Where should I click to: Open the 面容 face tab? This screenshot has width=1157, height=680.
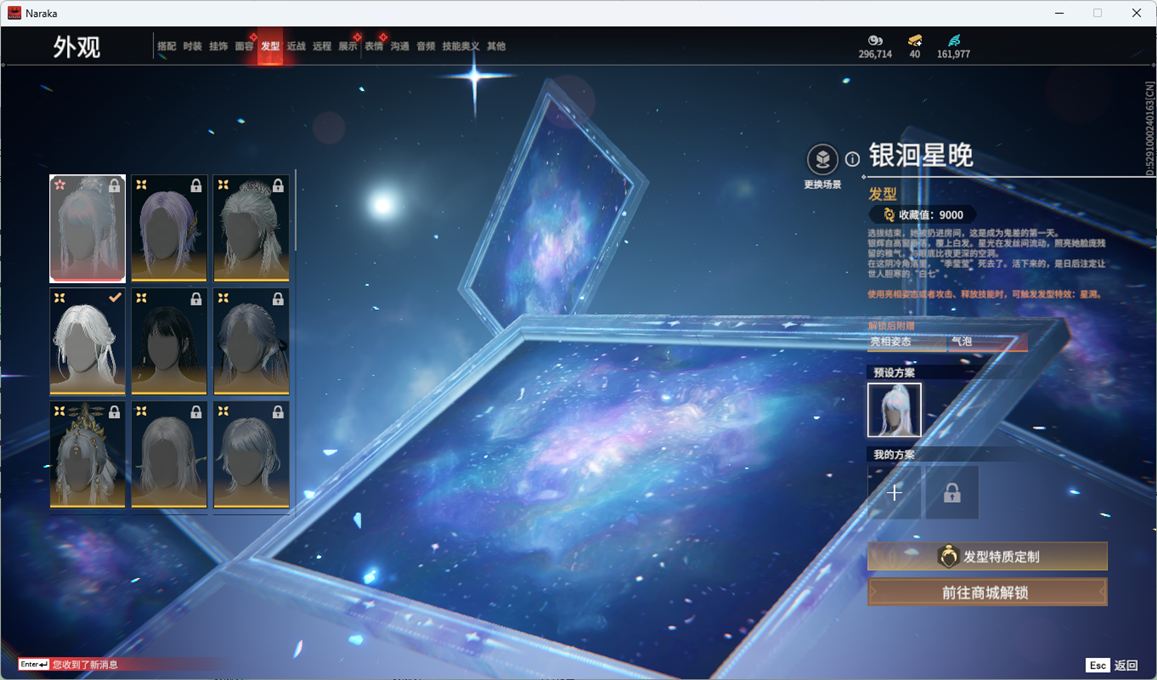coord(244,46)
